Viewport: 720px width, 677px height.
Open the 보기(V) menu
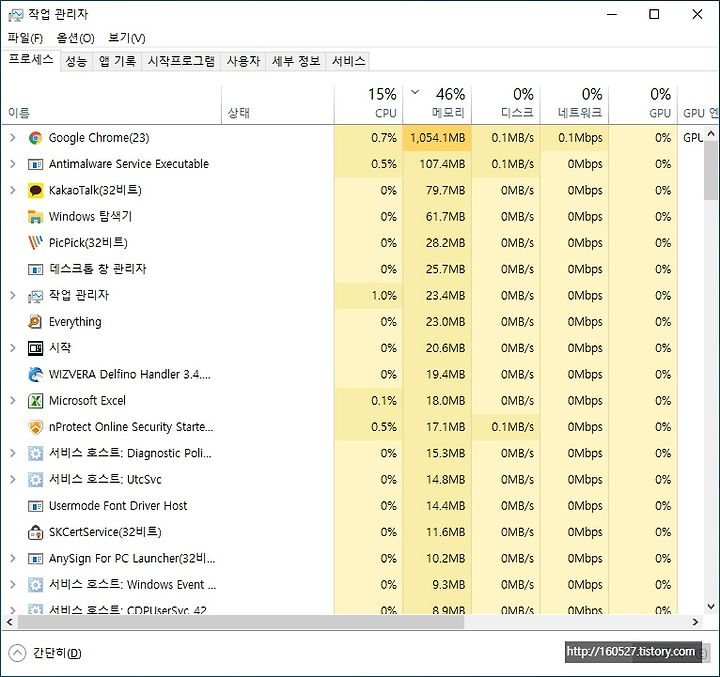(127, 38)
